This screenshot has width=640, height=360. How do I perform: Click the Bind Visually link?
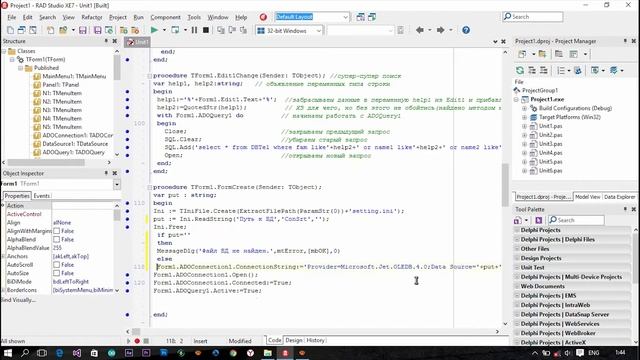[x=18, y=300]
